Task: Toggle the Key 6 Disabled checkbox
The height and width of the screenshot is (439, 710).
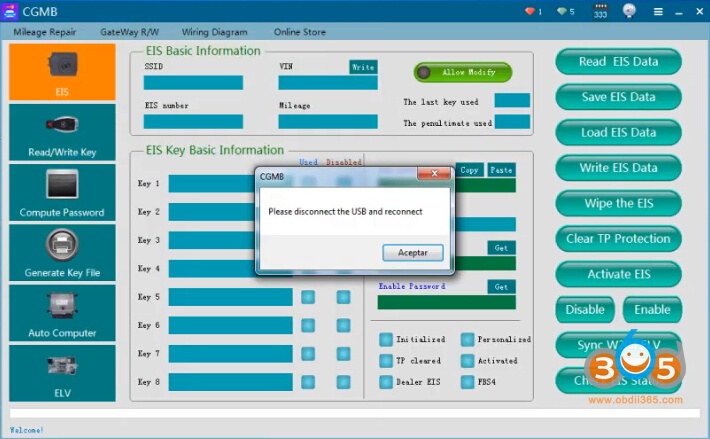Action: [x=343, y=325]
